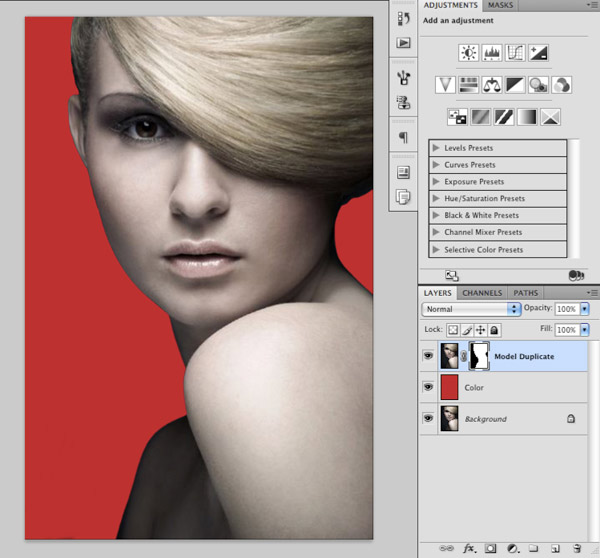600x558 pixels.
Task: Open the Opacity slider dropdown arrow
Action: coord(585,309)
